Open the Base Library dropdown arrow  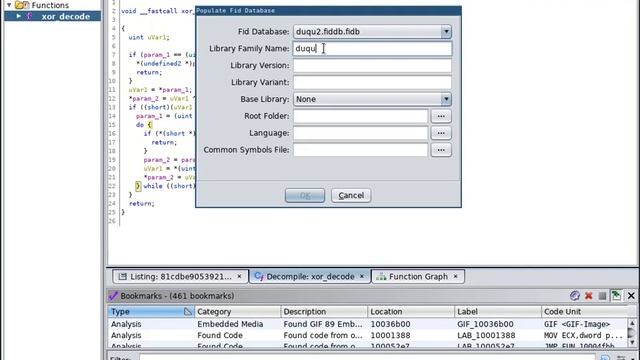(x=446, y=99)
